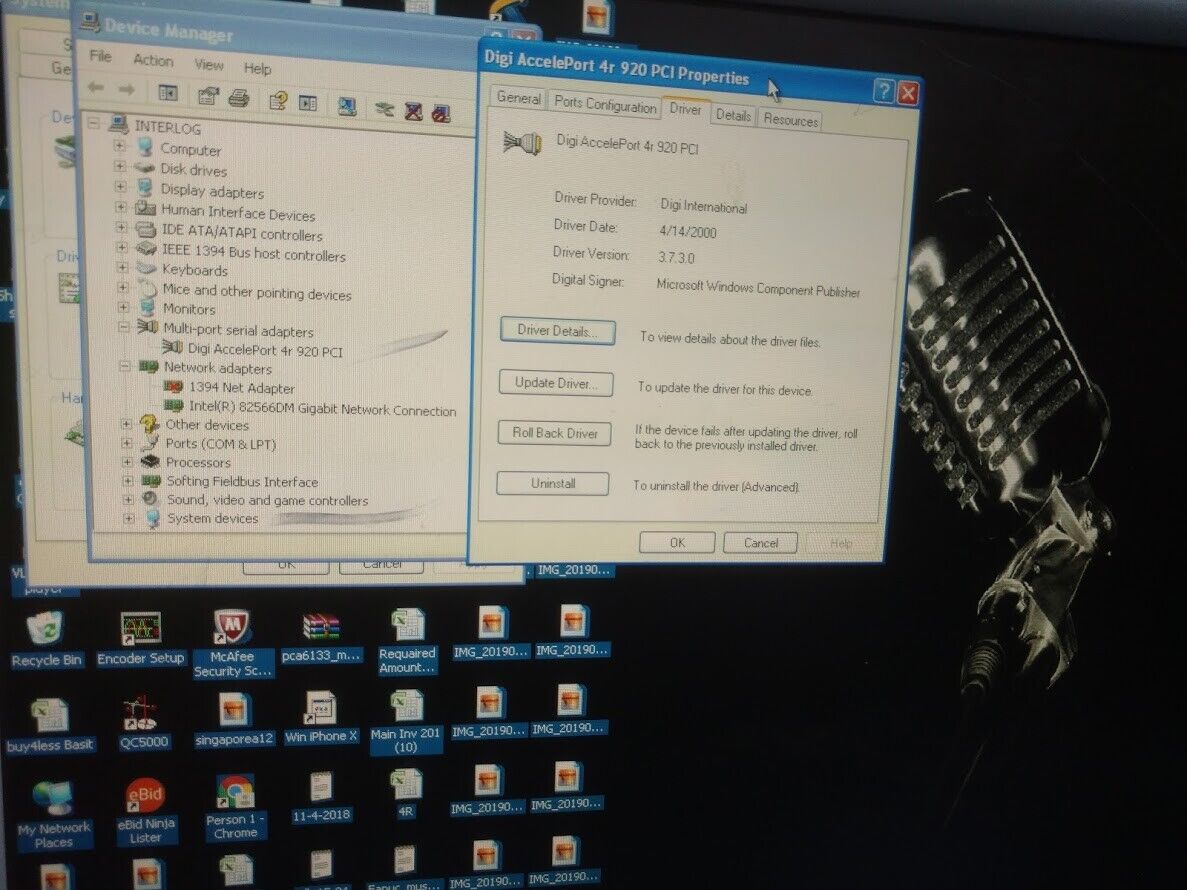This screenshot has width=1187, height=890.
Task: Open the Person 1 - Chrome shortcut
Action: (235, 807)
